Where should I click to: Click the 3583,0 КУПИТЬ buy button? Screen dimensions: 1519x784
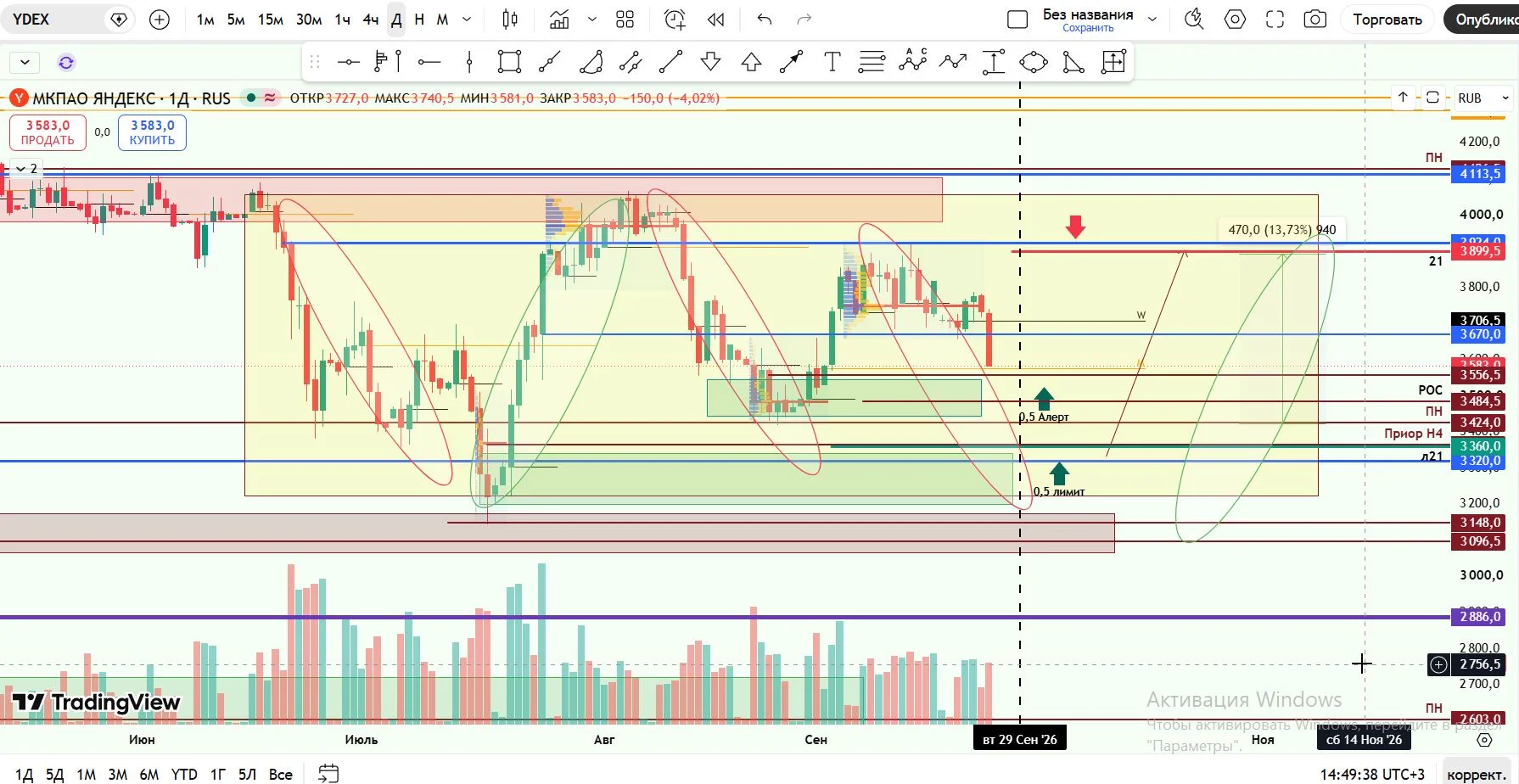click(153, 132)
